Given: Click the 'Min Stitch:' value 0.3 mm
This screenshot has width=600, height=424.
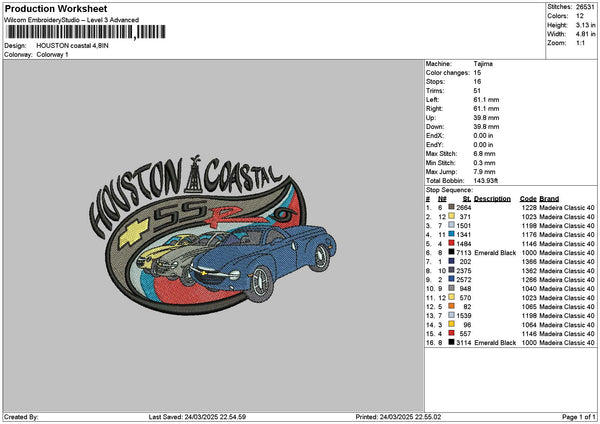Looking at the screenshot, I should pyautogui.click(x=484, y=163).
